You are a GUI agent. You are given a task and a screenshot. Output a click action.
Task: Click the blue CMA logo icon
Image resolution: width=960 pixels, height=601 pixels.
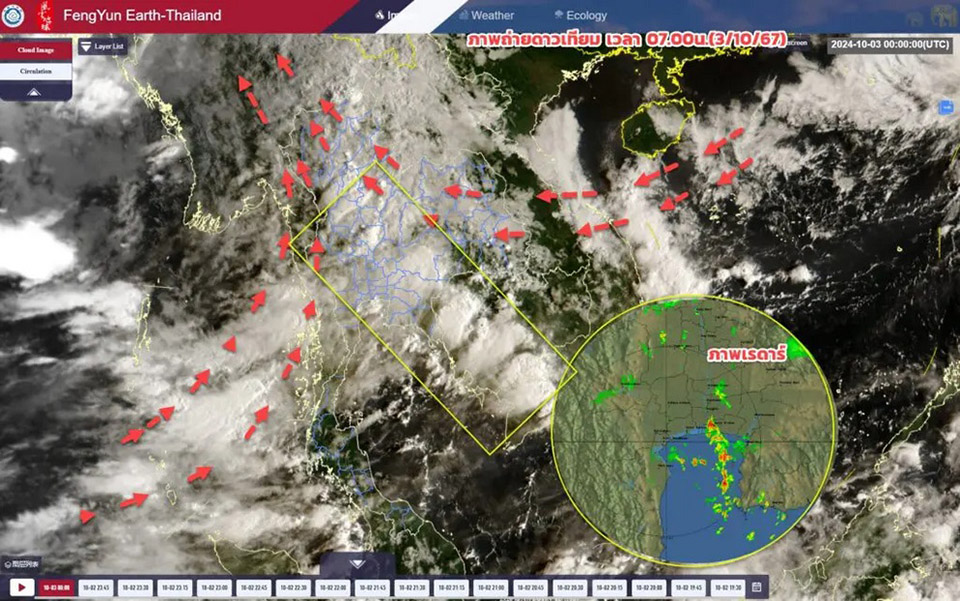coord(15,16)
